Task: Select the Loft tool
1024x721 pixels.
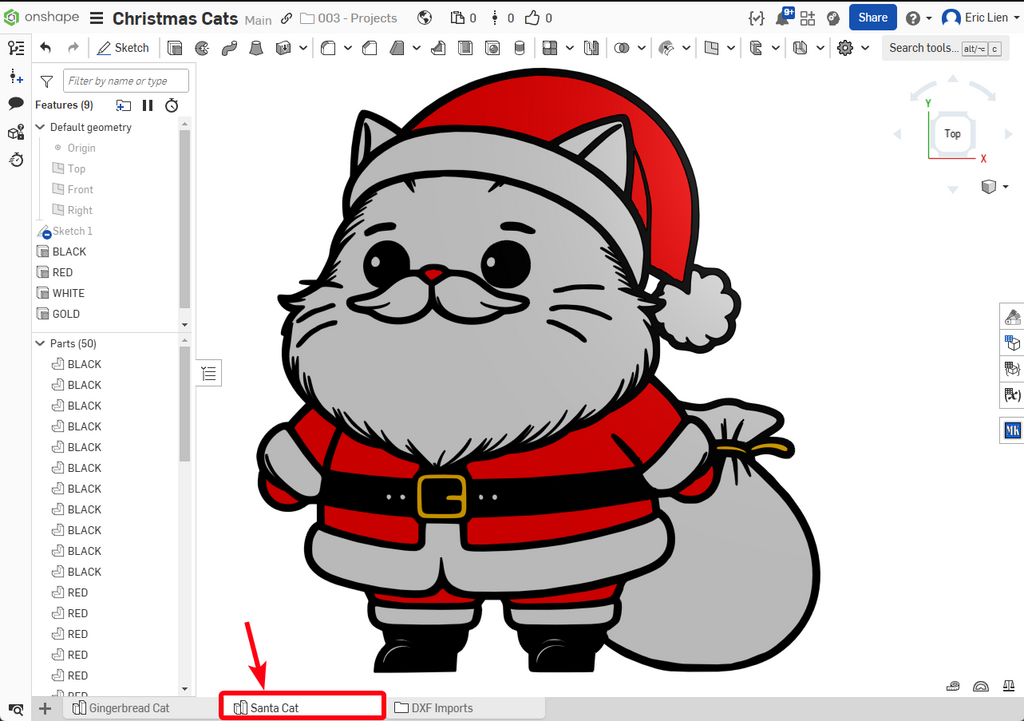Action: click(256, 48)
